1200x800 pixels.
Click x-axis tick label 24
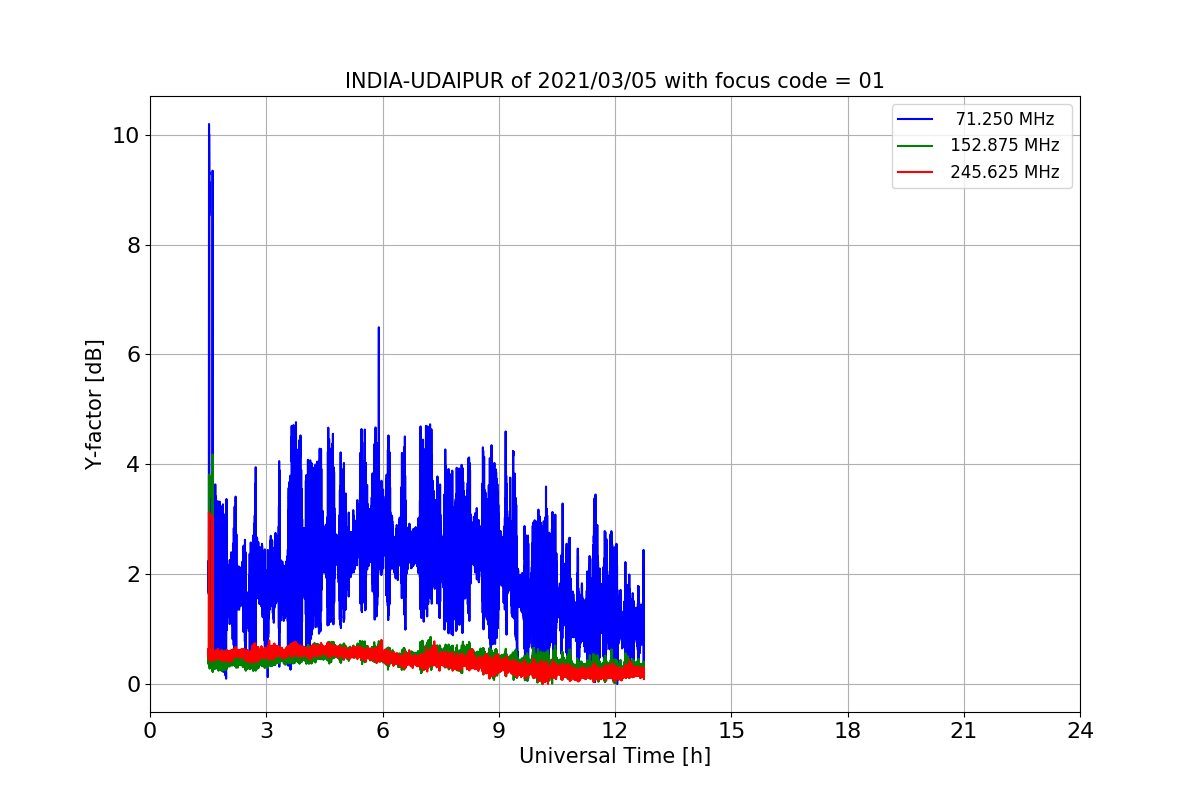pyautogui.click(x=1080, y=731)
